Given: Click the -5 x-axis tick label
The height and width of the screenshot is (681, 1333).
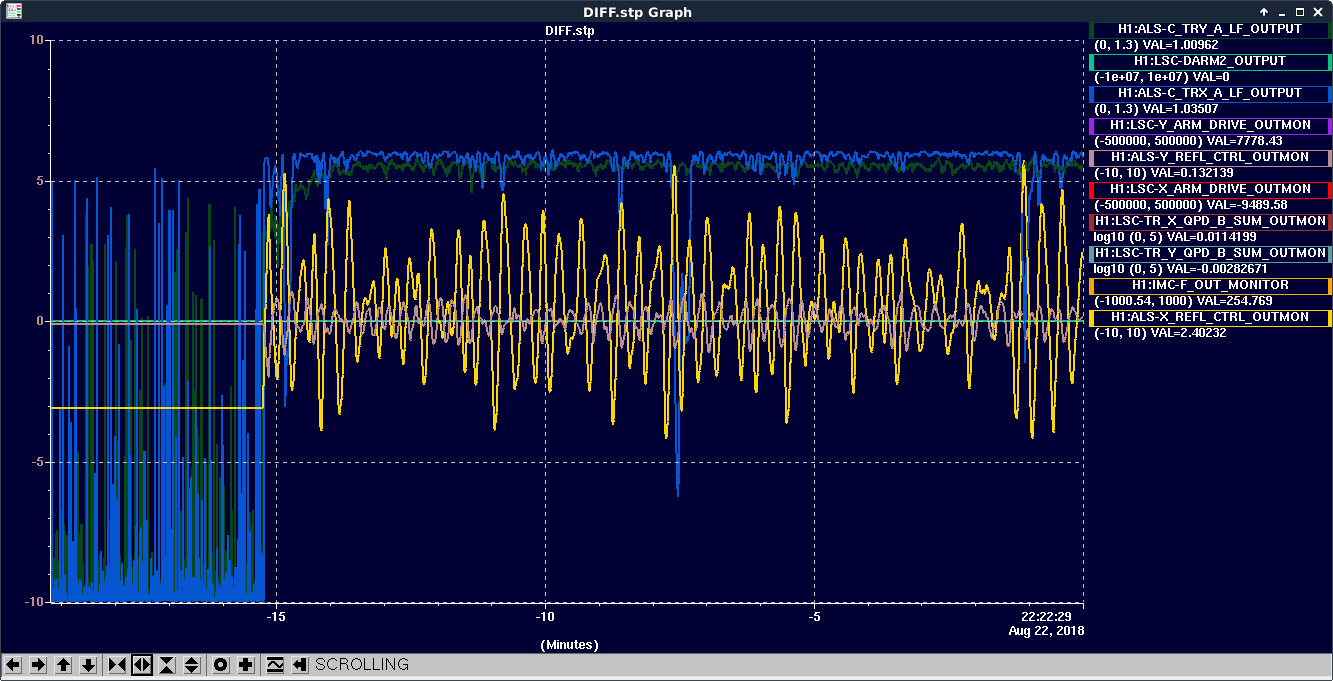Looking at the screenshot, I should click(x=815, y=616).
